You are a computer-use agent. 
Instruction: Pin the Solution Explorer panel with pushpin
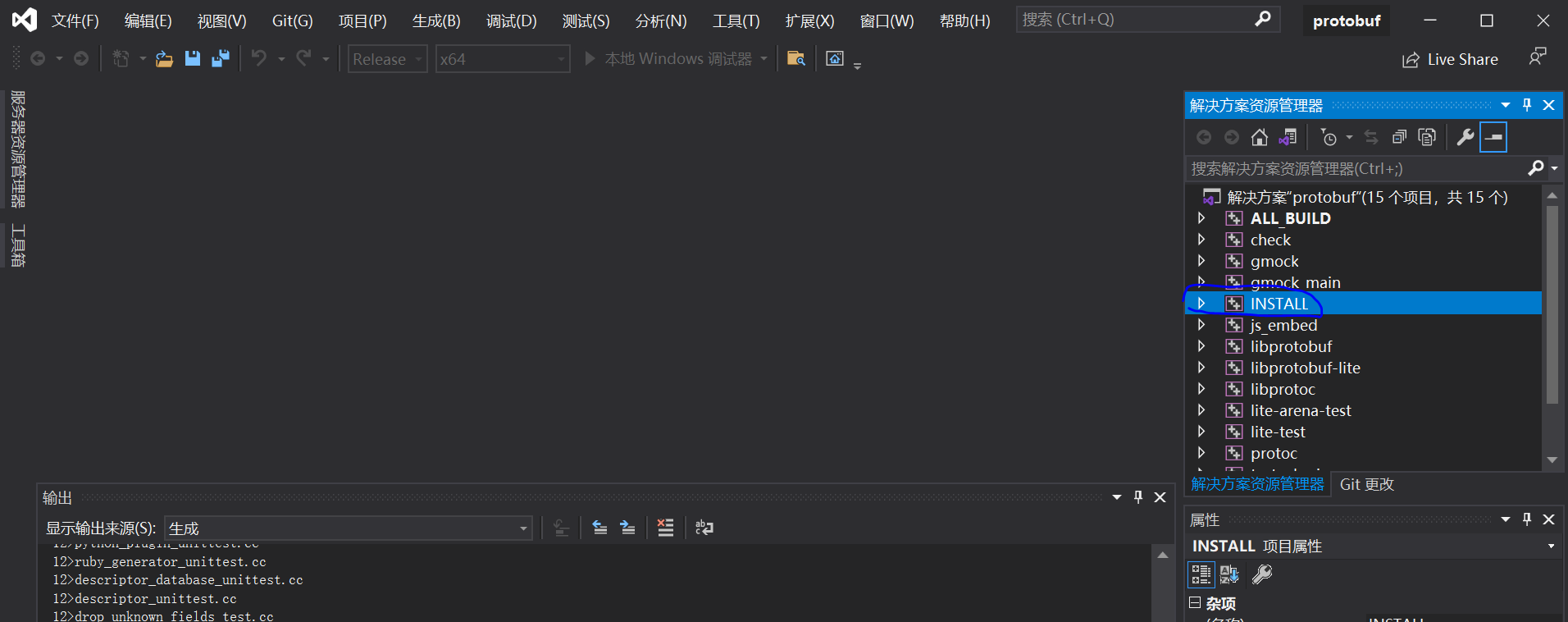click(1527, 105)
